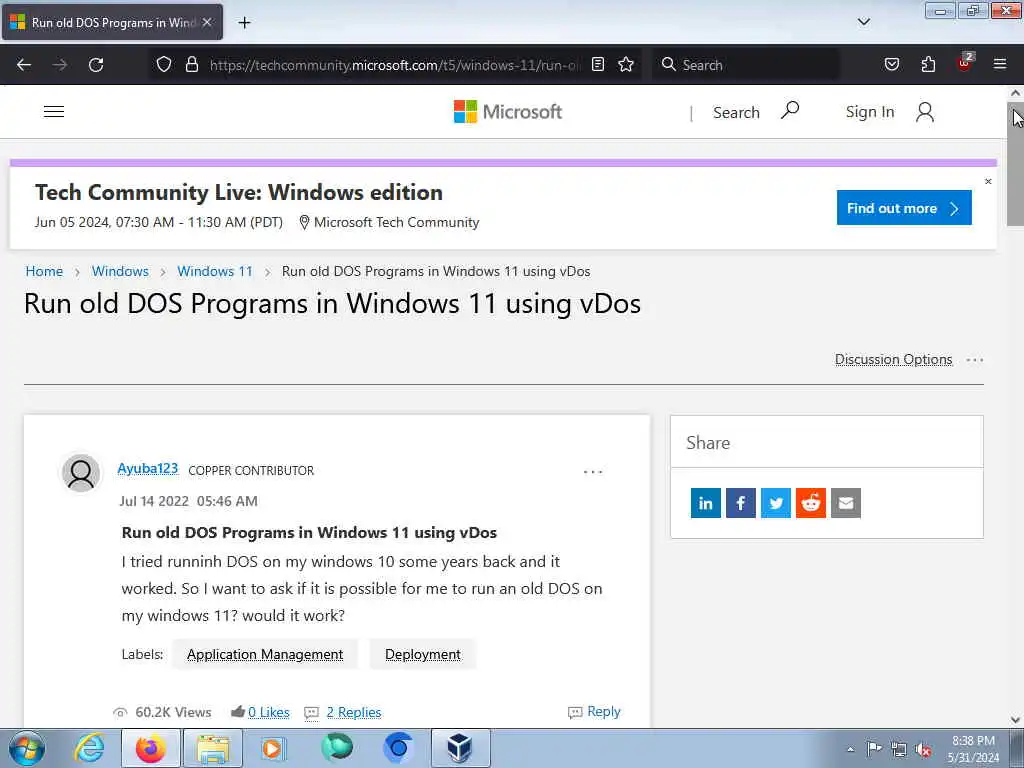Click the scrollbar down arrow
This screenshot has width=1024, height=768.
pos(1016,720)
